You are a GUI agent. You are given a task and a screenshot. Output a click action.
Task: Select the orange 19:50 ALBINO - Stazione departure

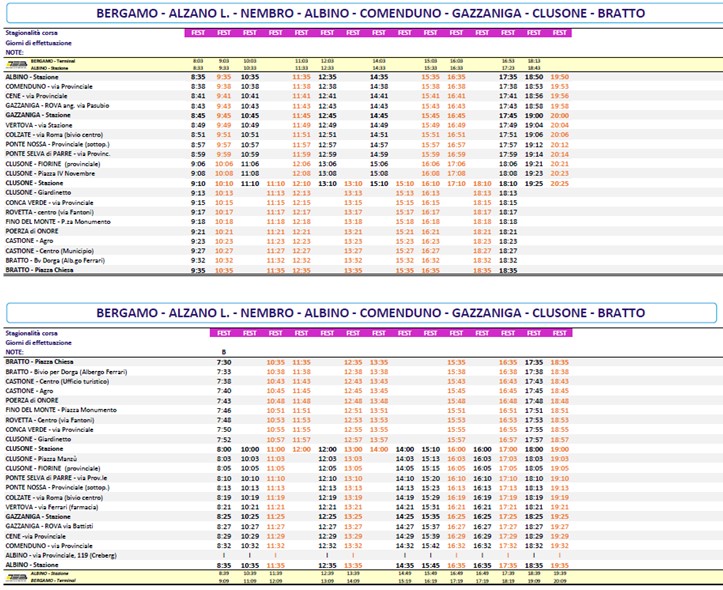[559, 77]
